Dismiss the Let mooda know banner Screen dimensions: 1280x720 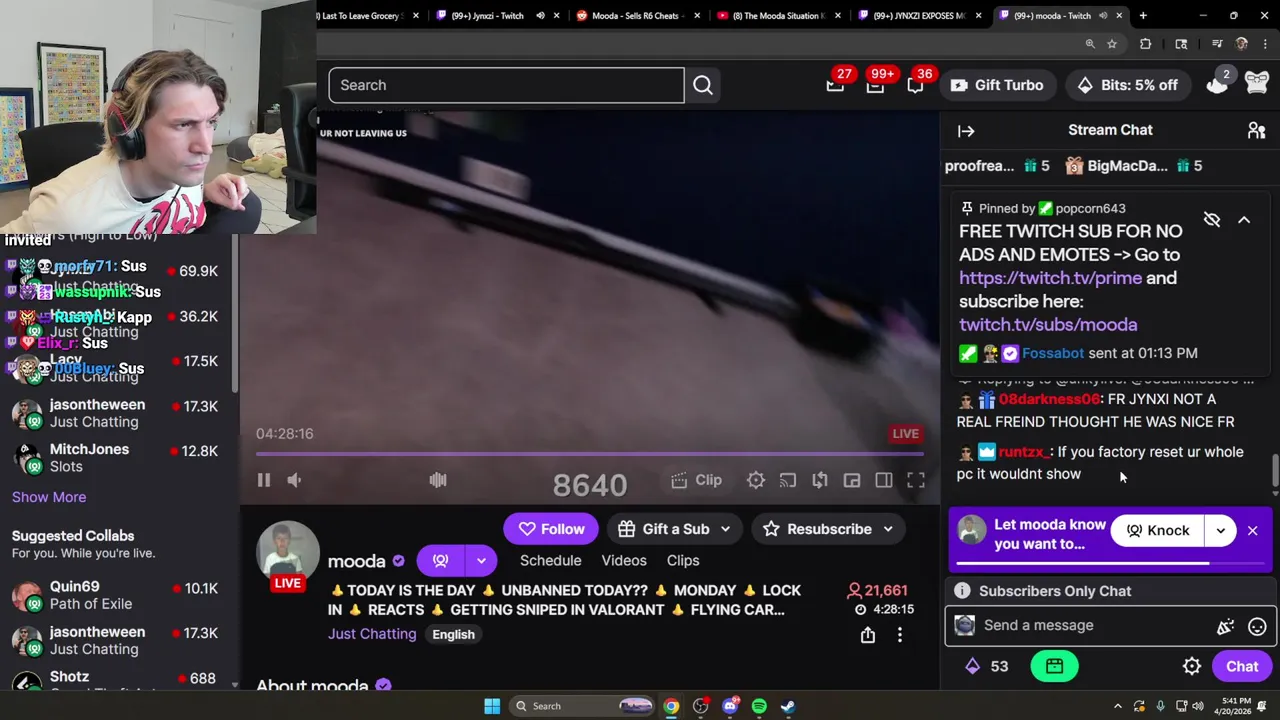[1252, 531]
